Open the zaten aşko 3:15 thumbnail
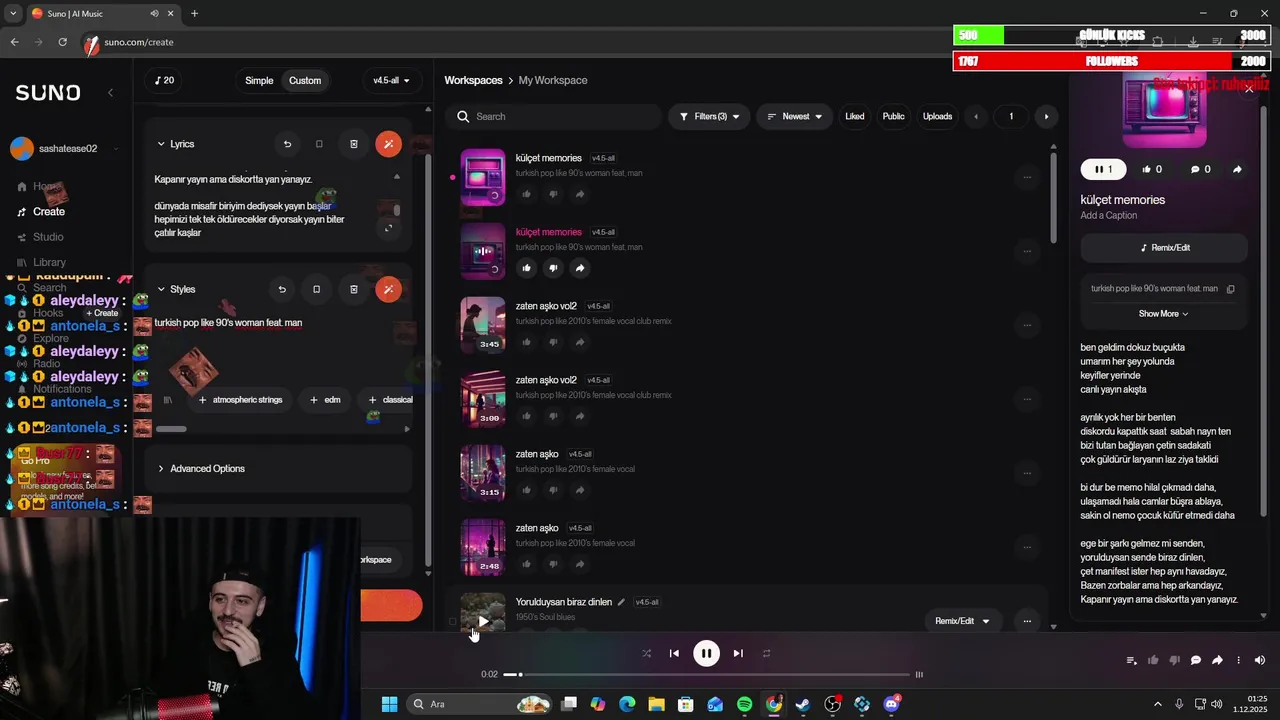The width and height of the screenshot is (1280, 720). tap(483, 472)
